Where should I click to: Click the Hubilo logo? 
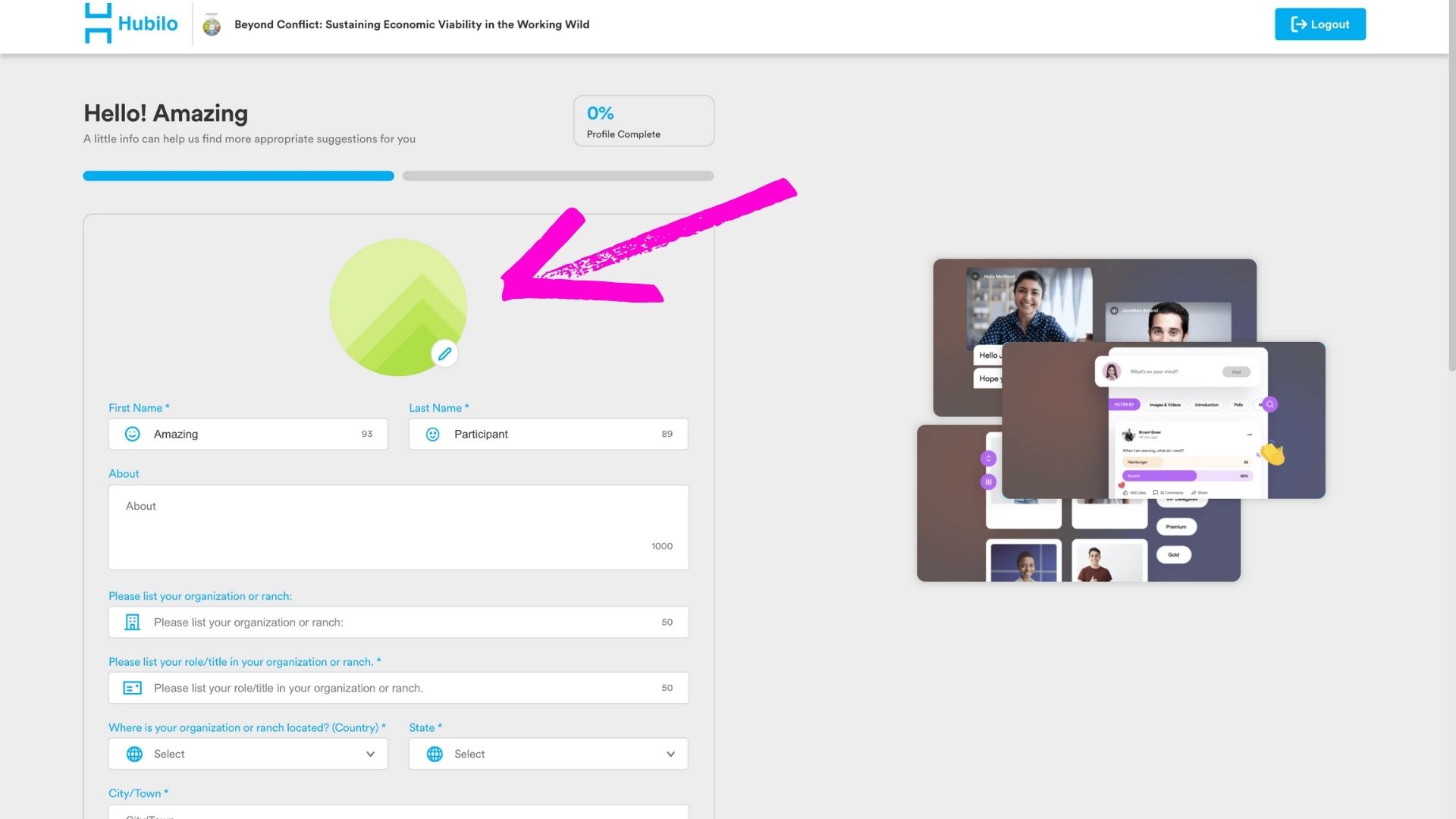(131, 24)
